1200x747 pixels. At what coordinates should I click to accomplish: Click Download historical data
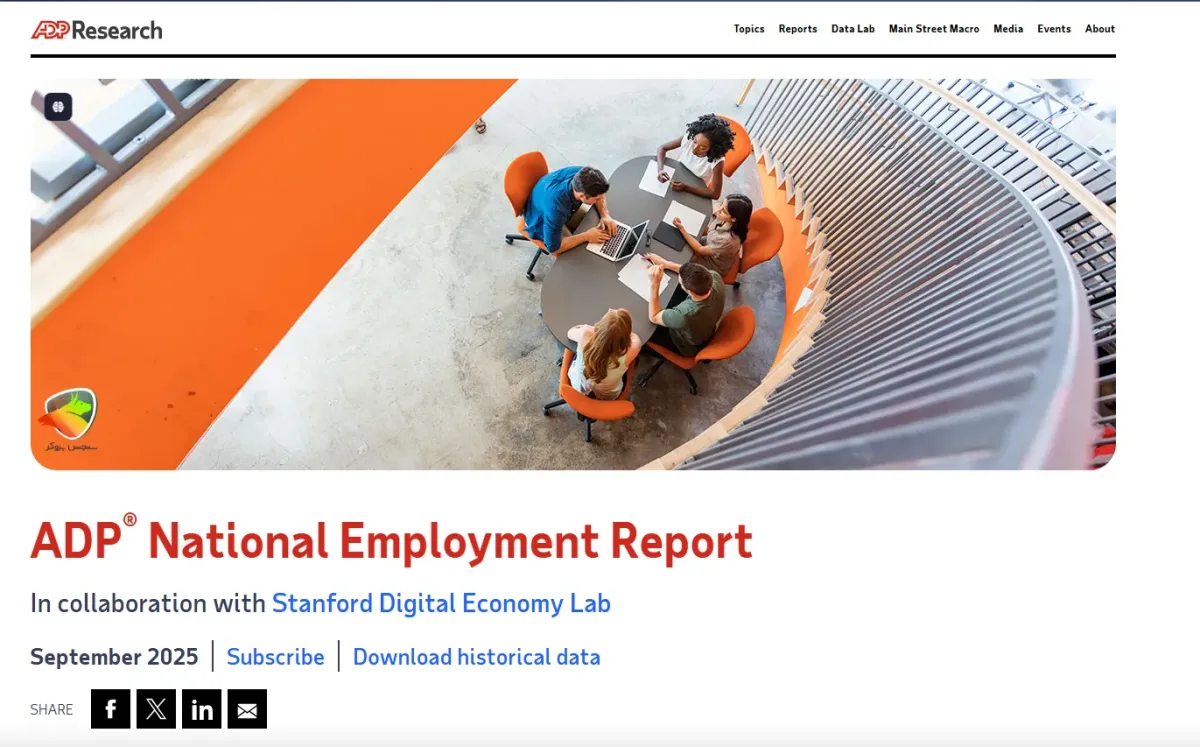(x=476, y=657)
